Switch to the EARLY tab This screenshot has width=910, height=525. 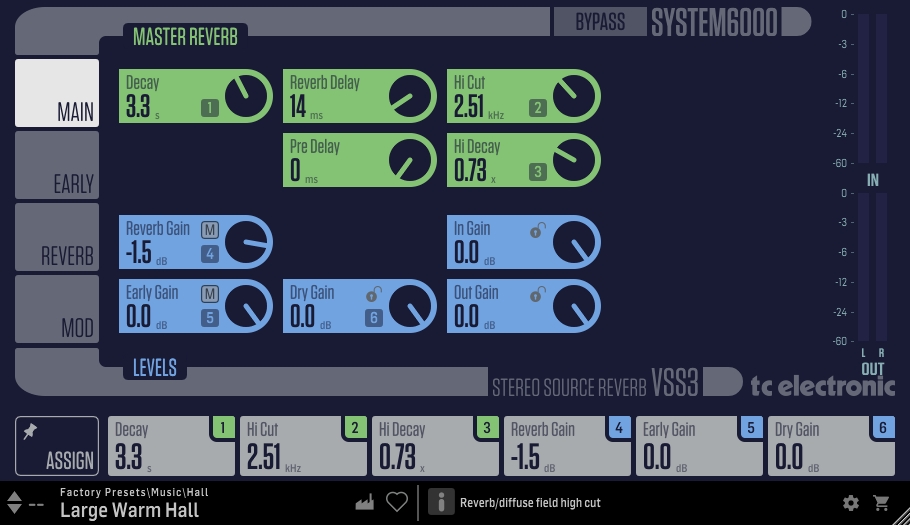[x=57, y=165]
